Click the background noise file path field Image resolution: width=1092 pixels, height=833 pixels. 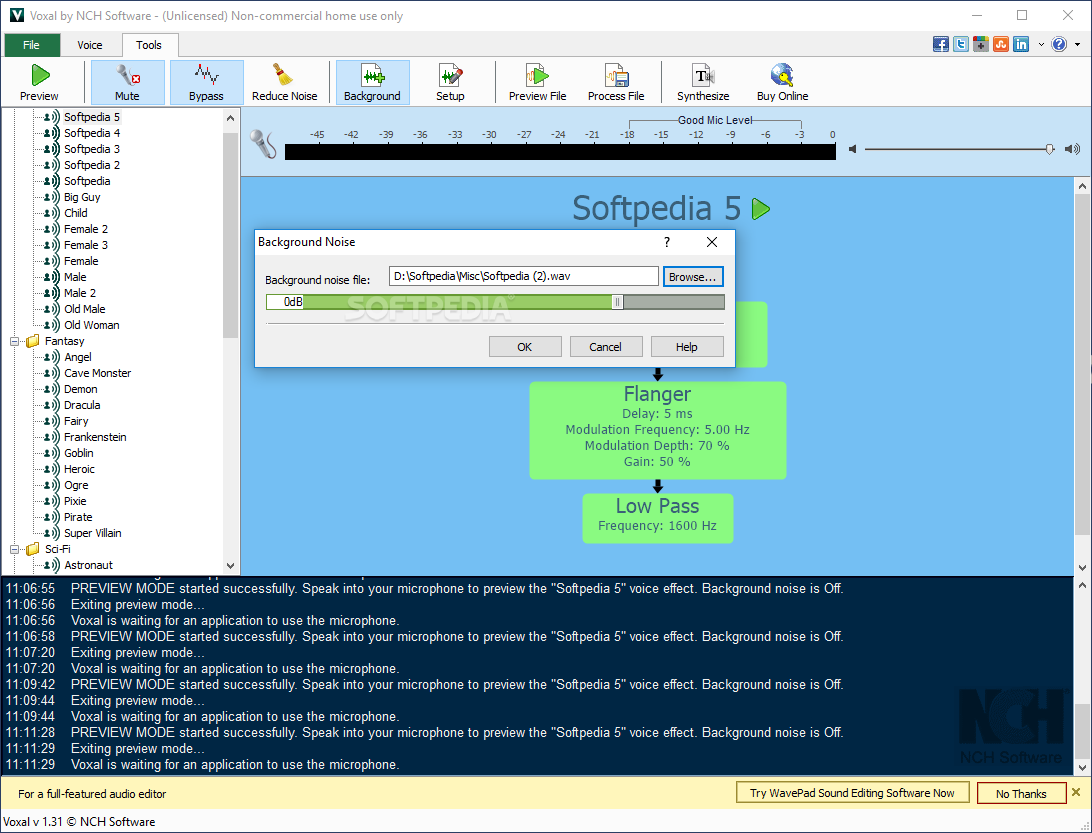coord(524,277)
